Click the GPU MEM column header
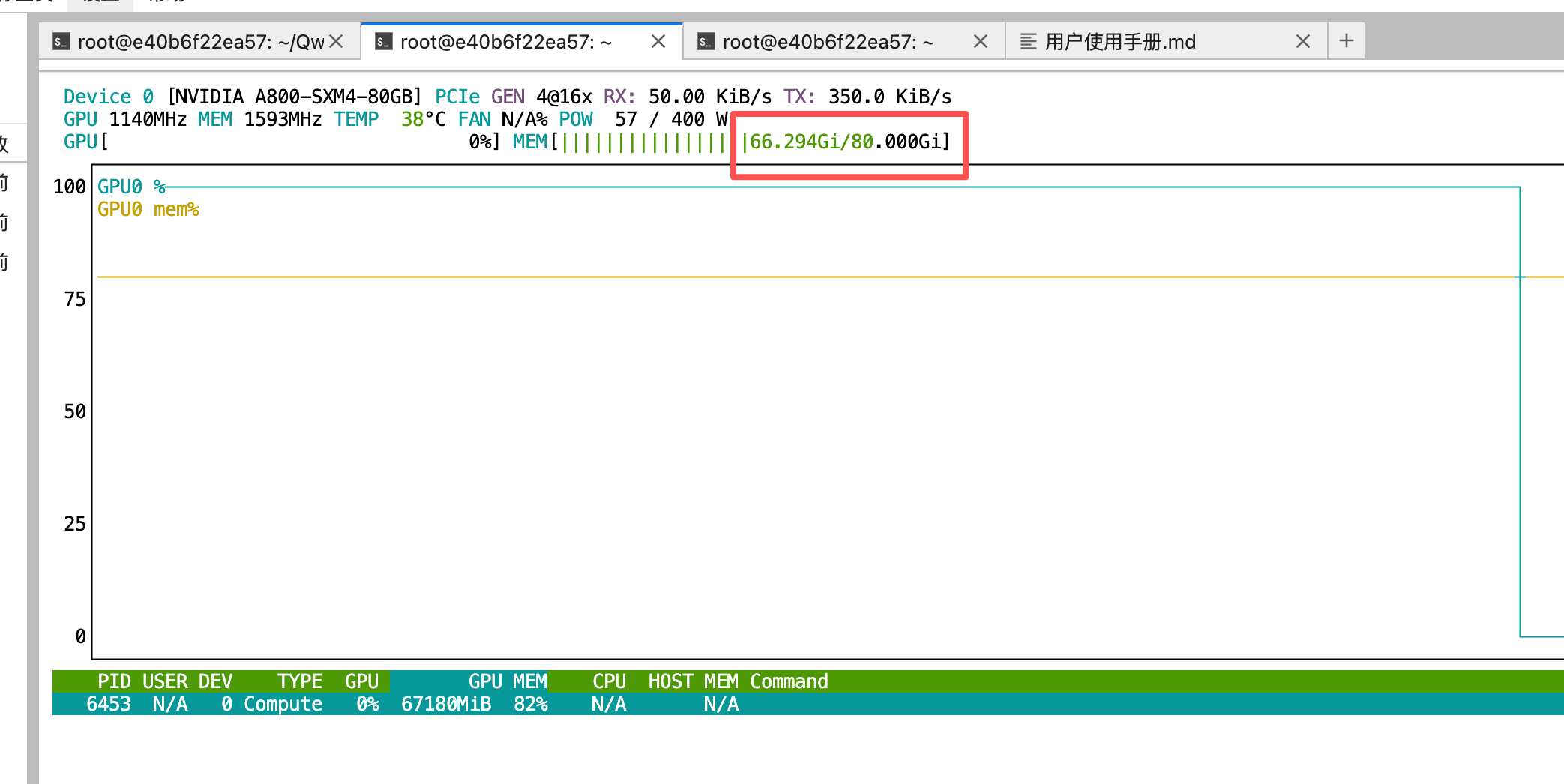The height and width of the screenshot is (784, 1564). pyautogui.click(x=507, y=681)
